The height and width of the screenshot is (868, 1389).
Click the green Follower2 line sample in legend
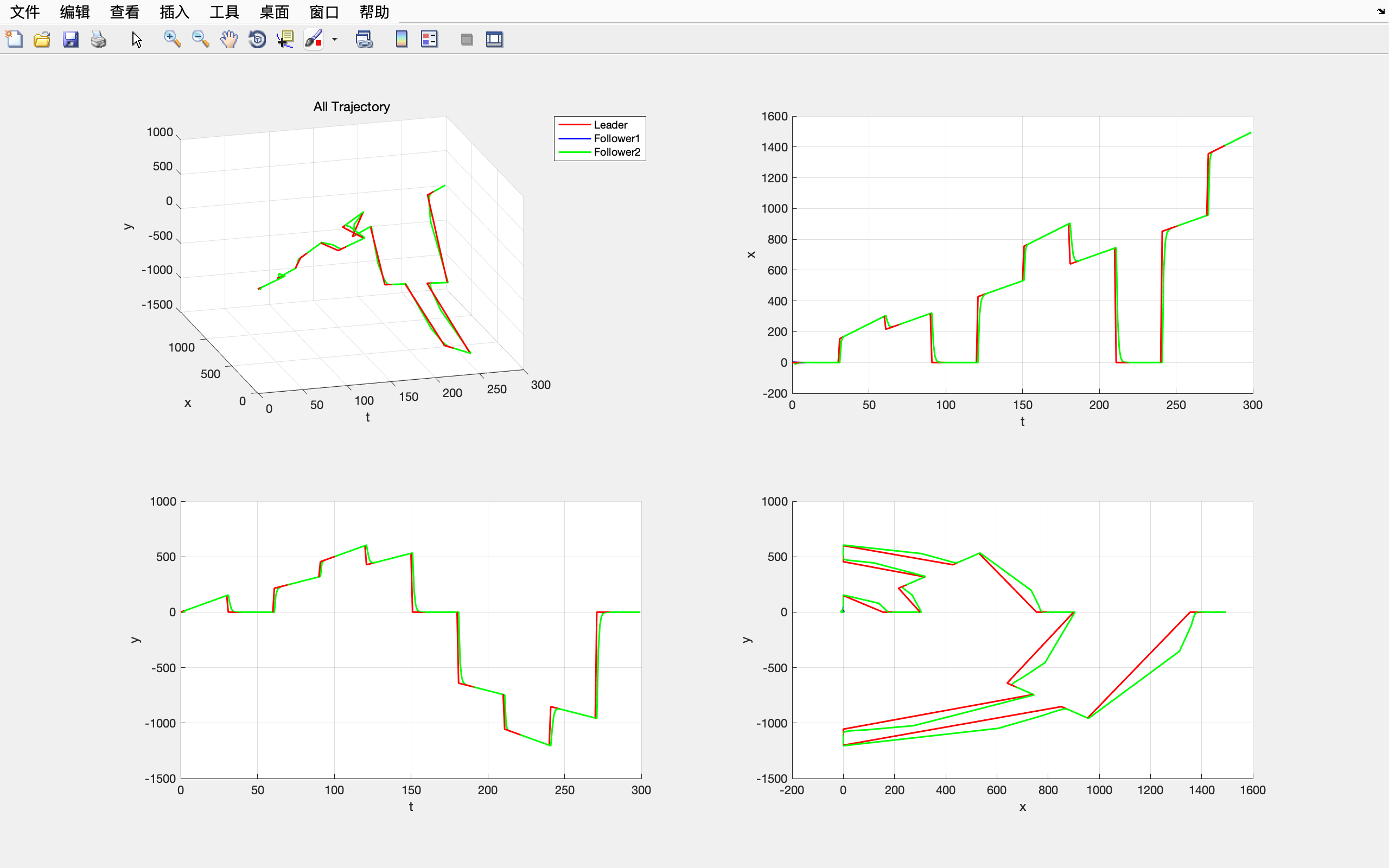coord(575,152)
